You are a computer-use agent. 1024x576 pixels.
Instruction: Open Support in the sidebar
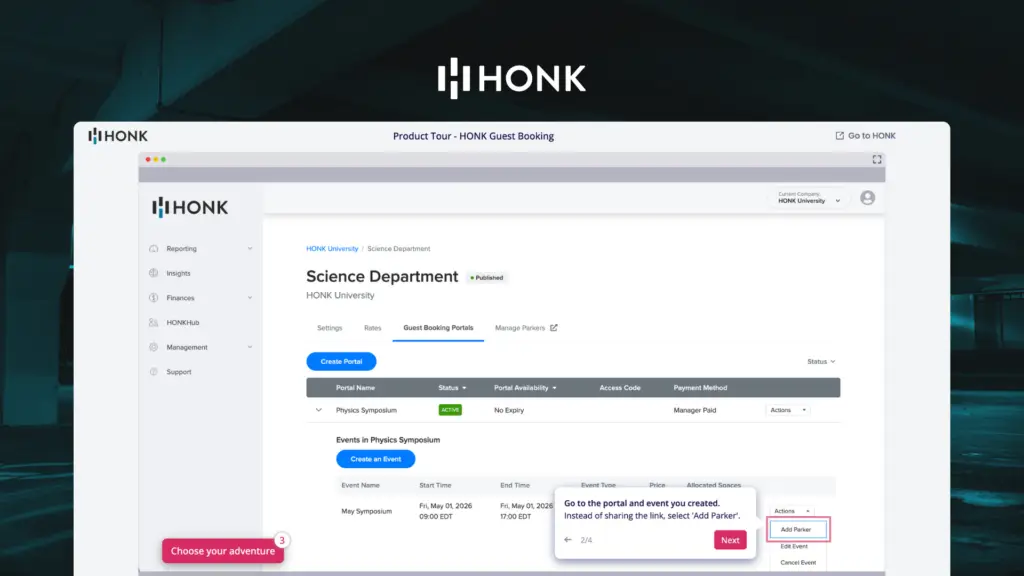click(x=179, y=372)
